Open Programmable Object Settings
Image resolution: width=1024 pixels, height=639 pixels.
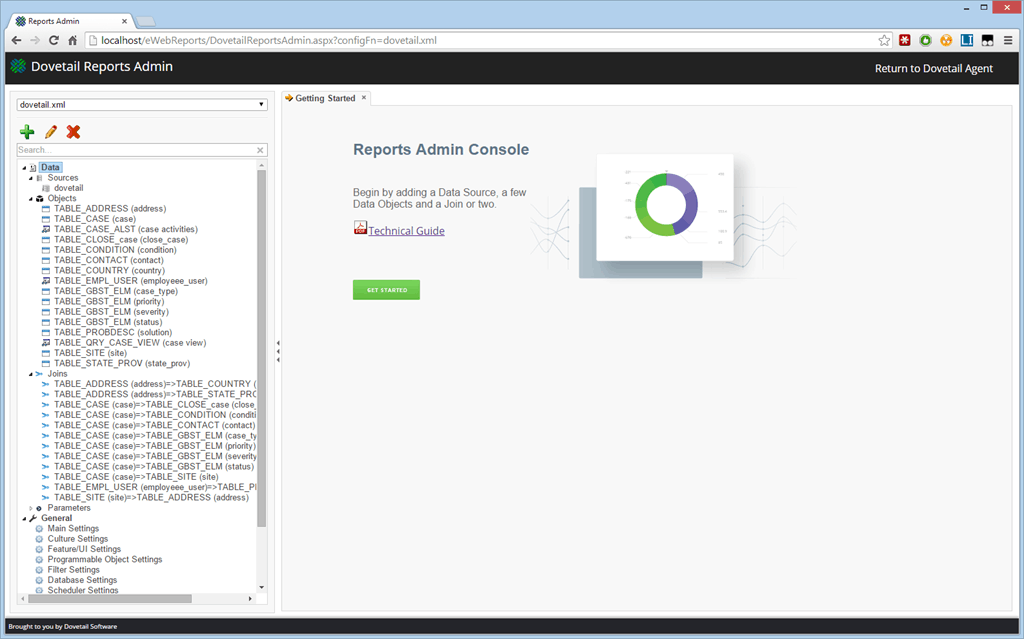(x=104, y=560)
